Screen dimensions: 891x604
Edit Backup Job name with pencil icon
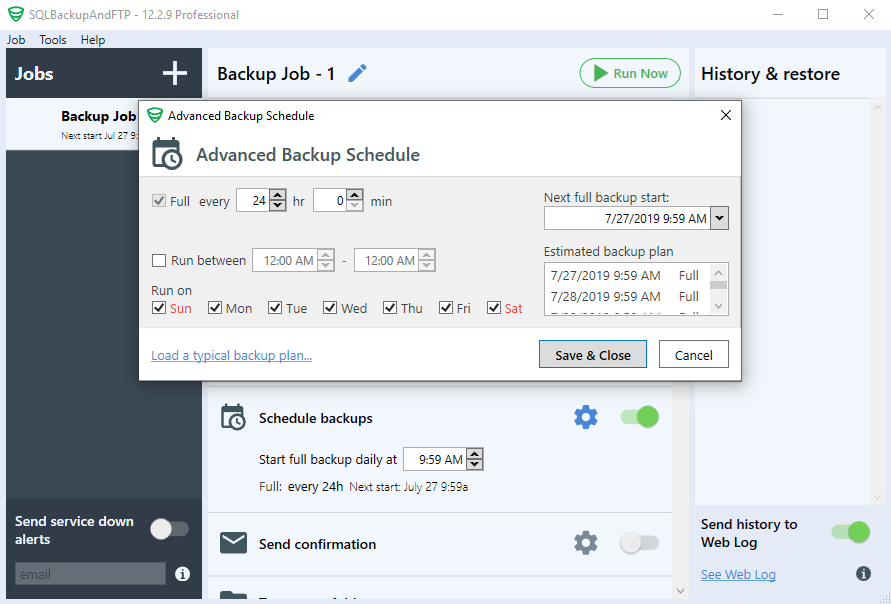(x=357, y=73)
